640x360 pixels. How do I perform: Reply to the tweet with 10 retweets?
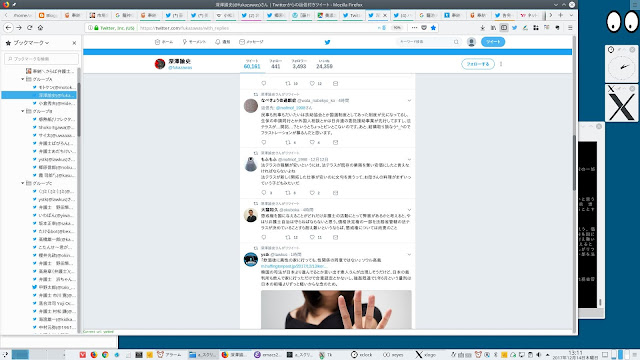pos(264,83)
